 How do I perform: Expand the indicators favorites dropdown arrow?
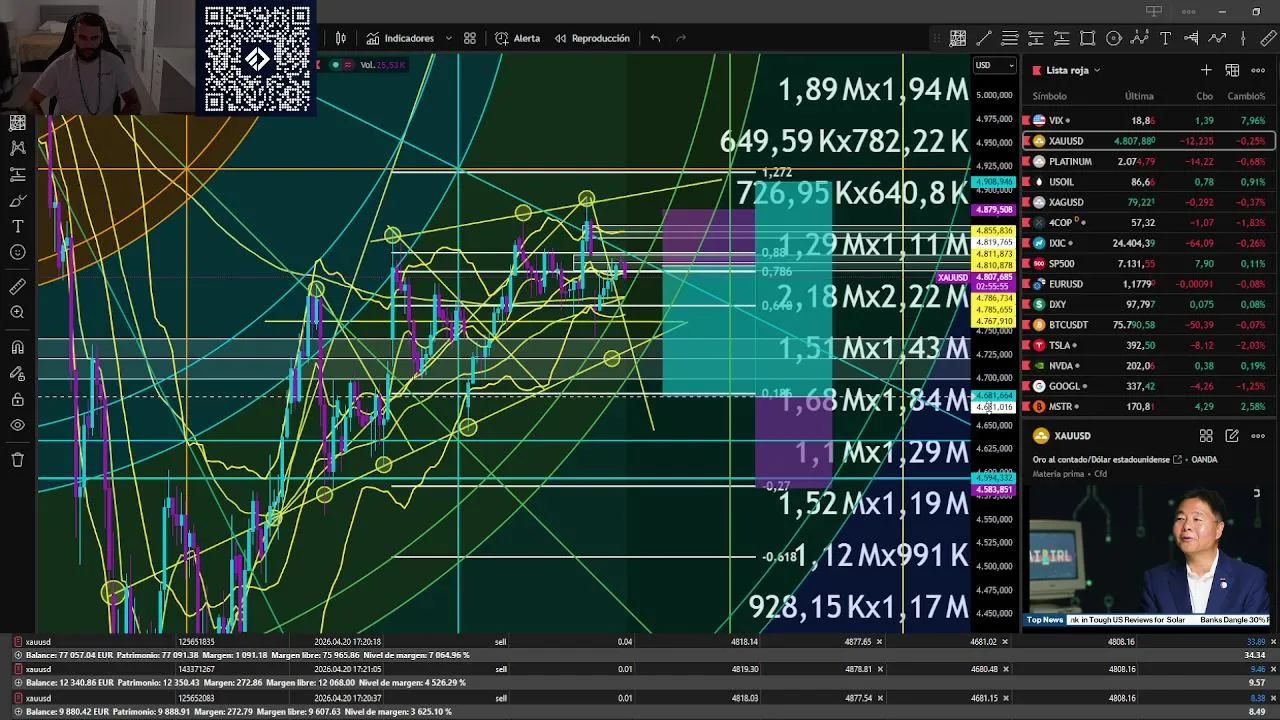coord(448,38)
